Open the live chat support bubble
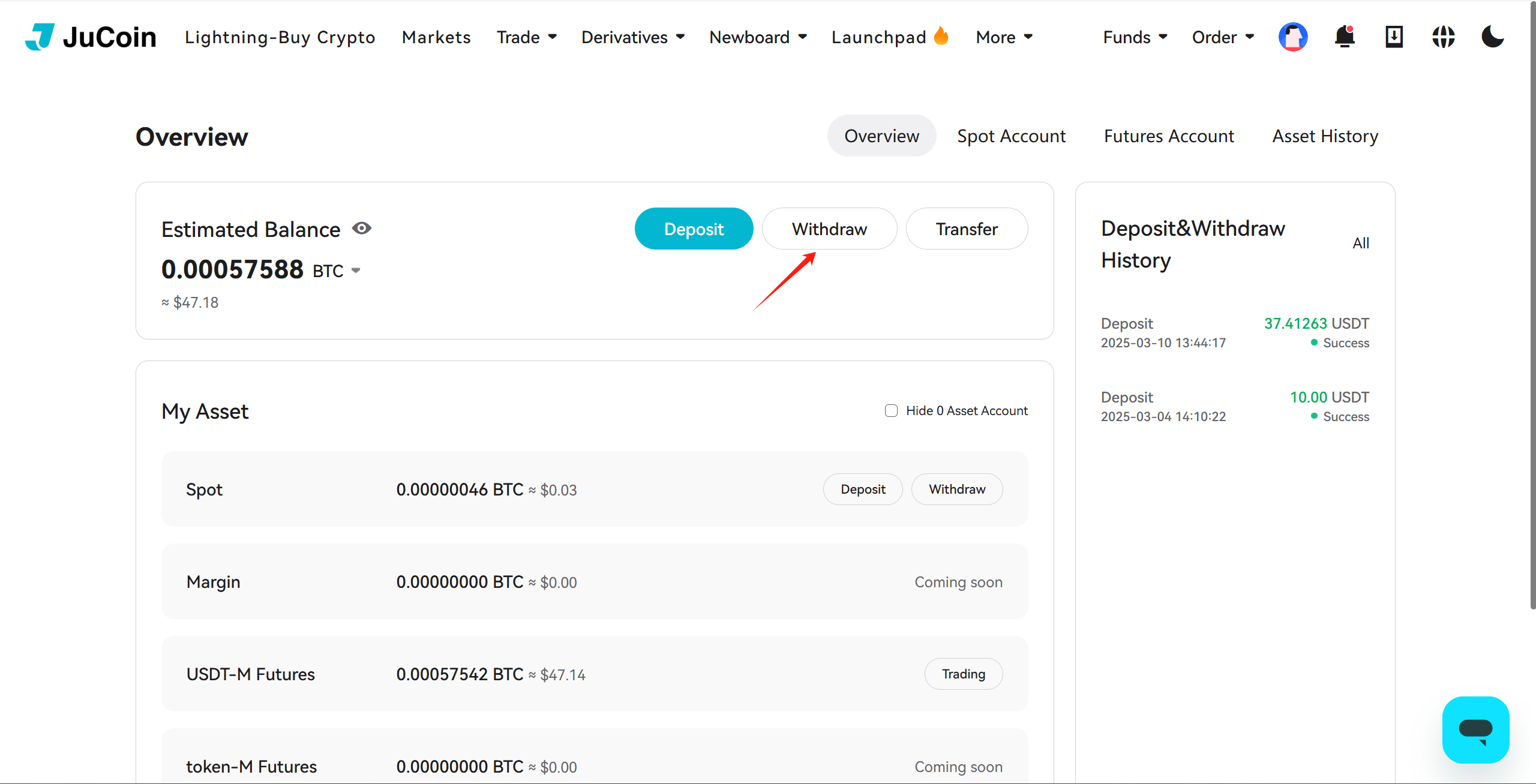This screenshot has height=784, width=1536. [1475, 729]
